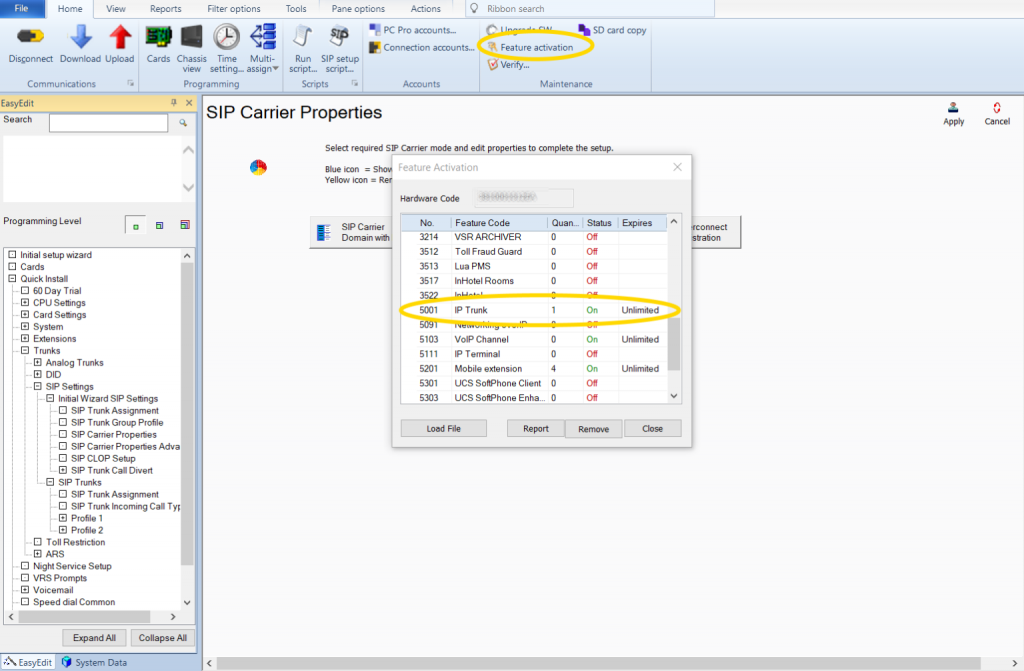Click Feature activation in Maintenance group

click(x=536, y=47)
